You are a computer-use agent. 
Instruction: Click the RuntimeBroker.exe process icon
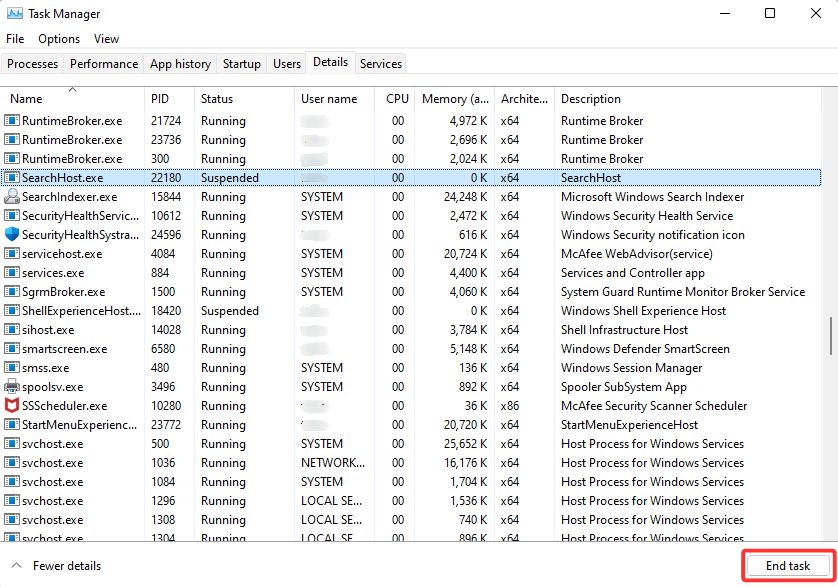[x=11, y=120]
